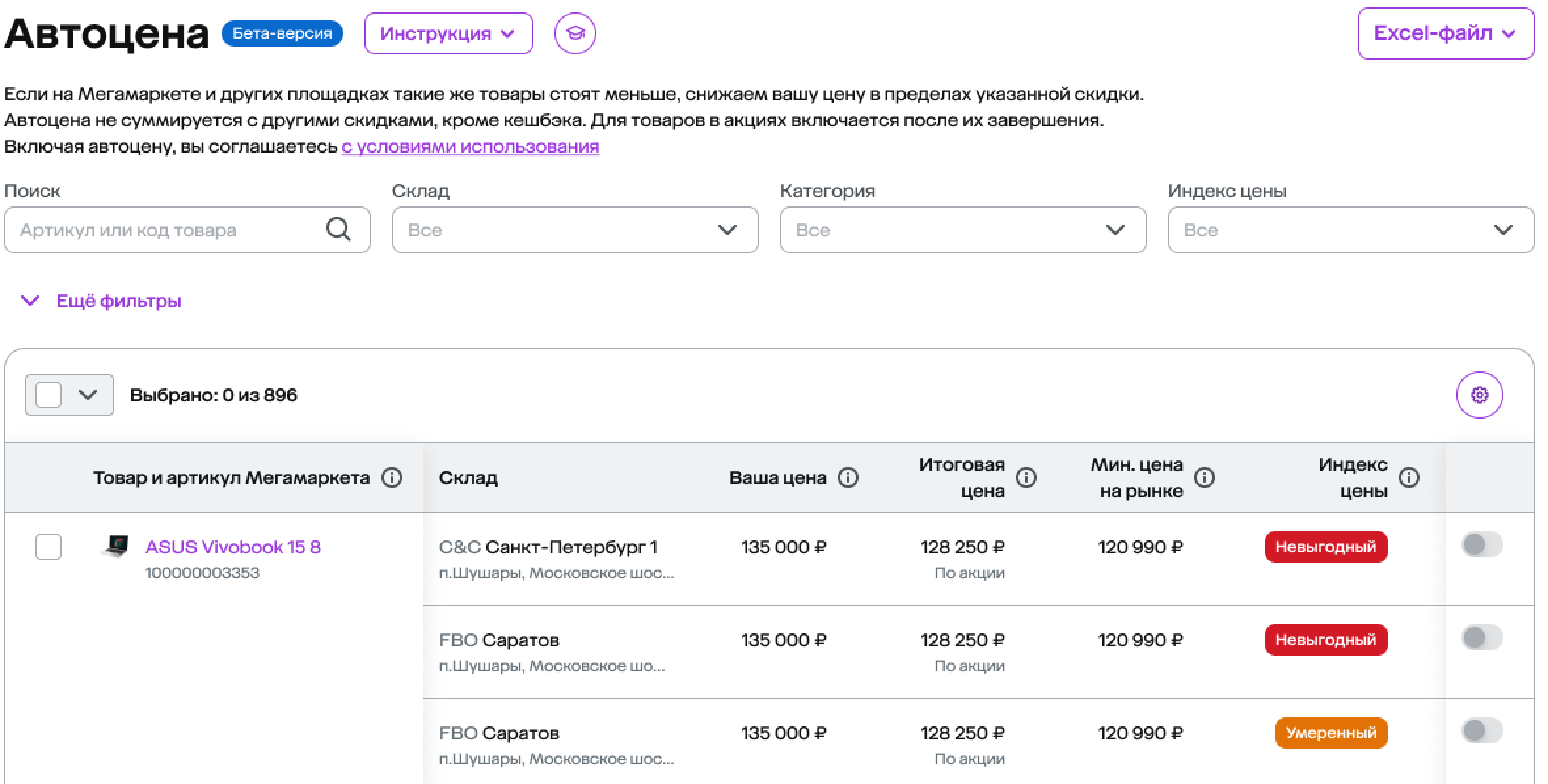Open ASUS Vivobook 15 8 product link
Image resolution: width=1548 pixels, height=784 pixels.
[x=233, y=547]
